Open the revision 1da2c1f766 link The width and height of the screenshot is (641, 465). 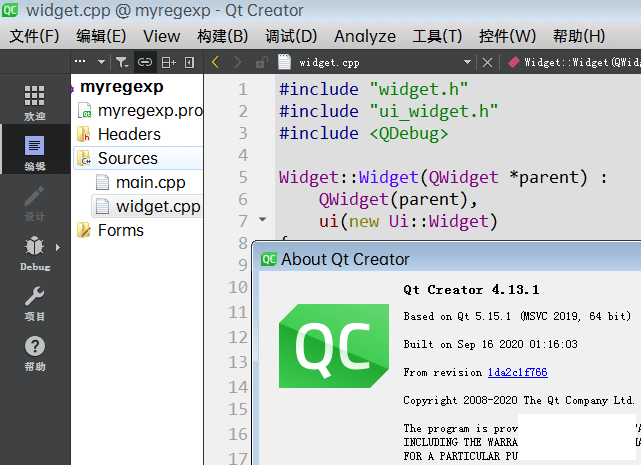518,372
